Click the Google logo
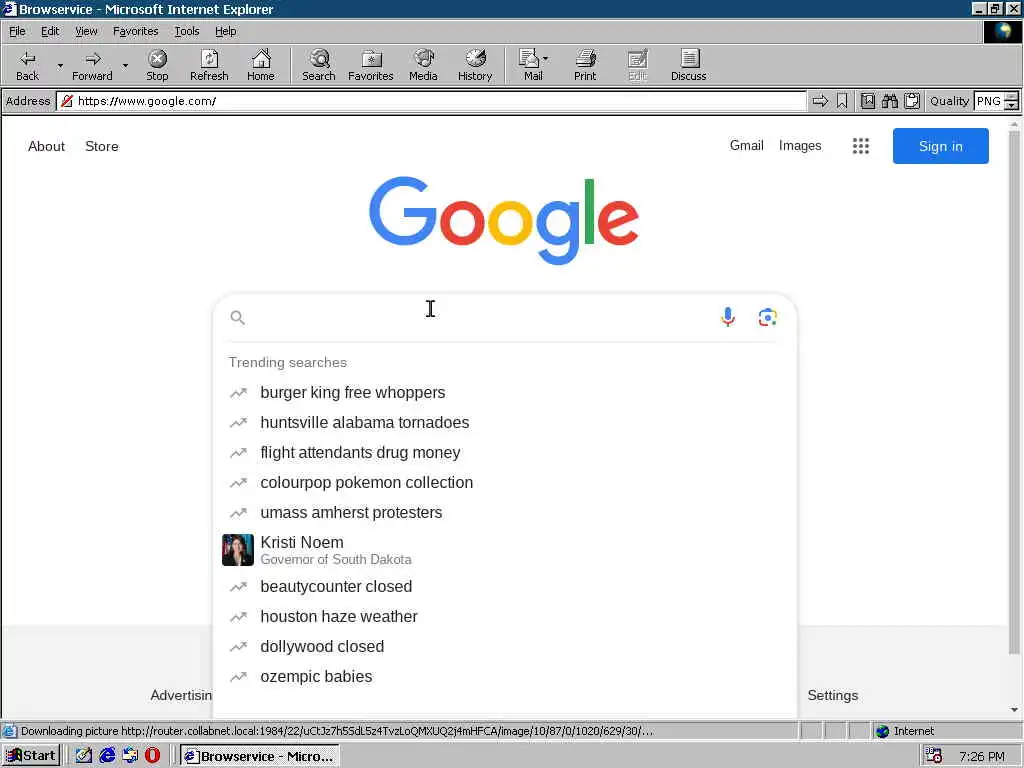The height and width of the screenshot is (768, 1024). pos(504,219)
